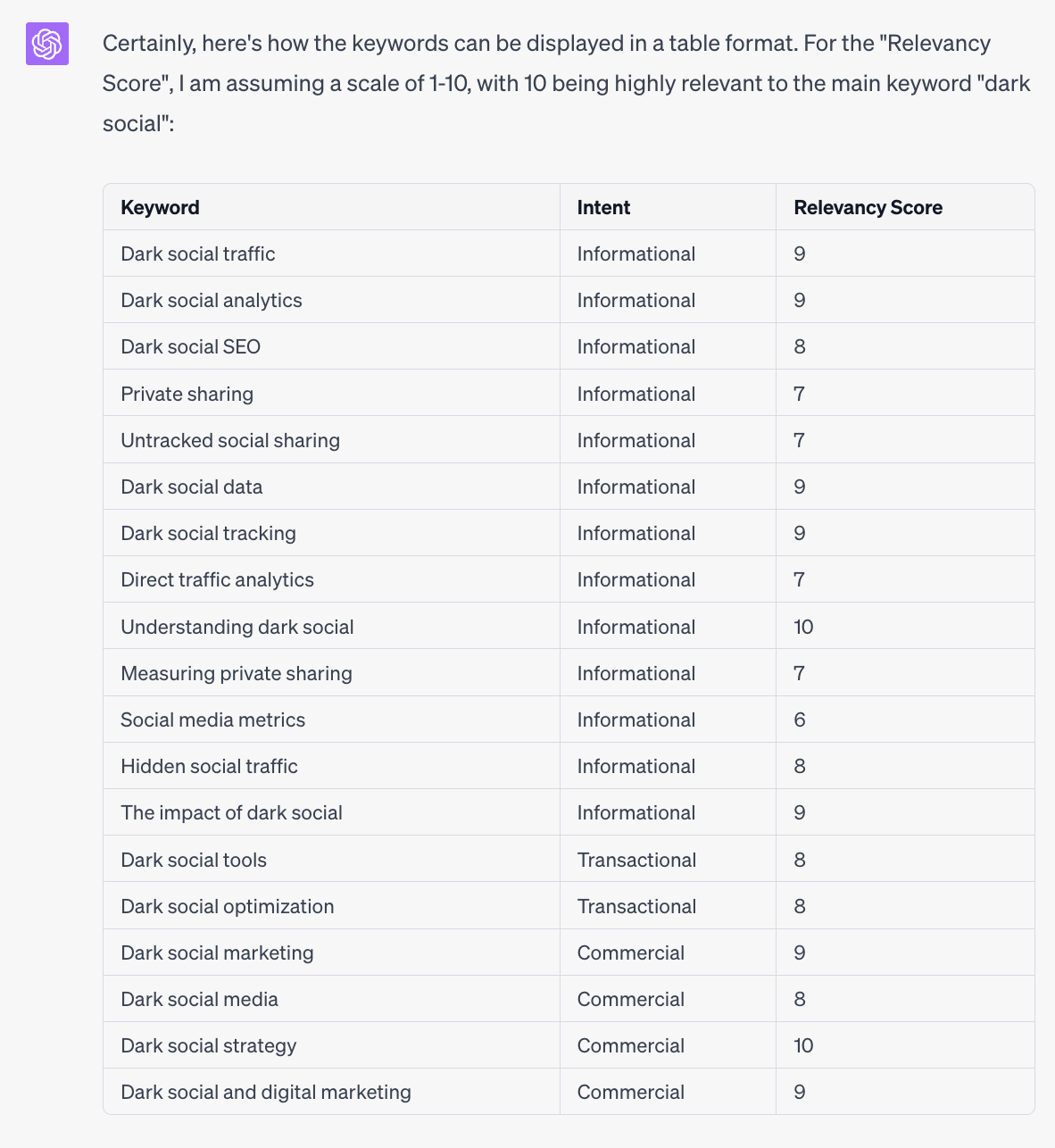Click relevancy score 6 for Social media metrics
Image resolution: width=1055 pixels, height=1148 pixels.
pyautogui.click(x=800, y=720)
